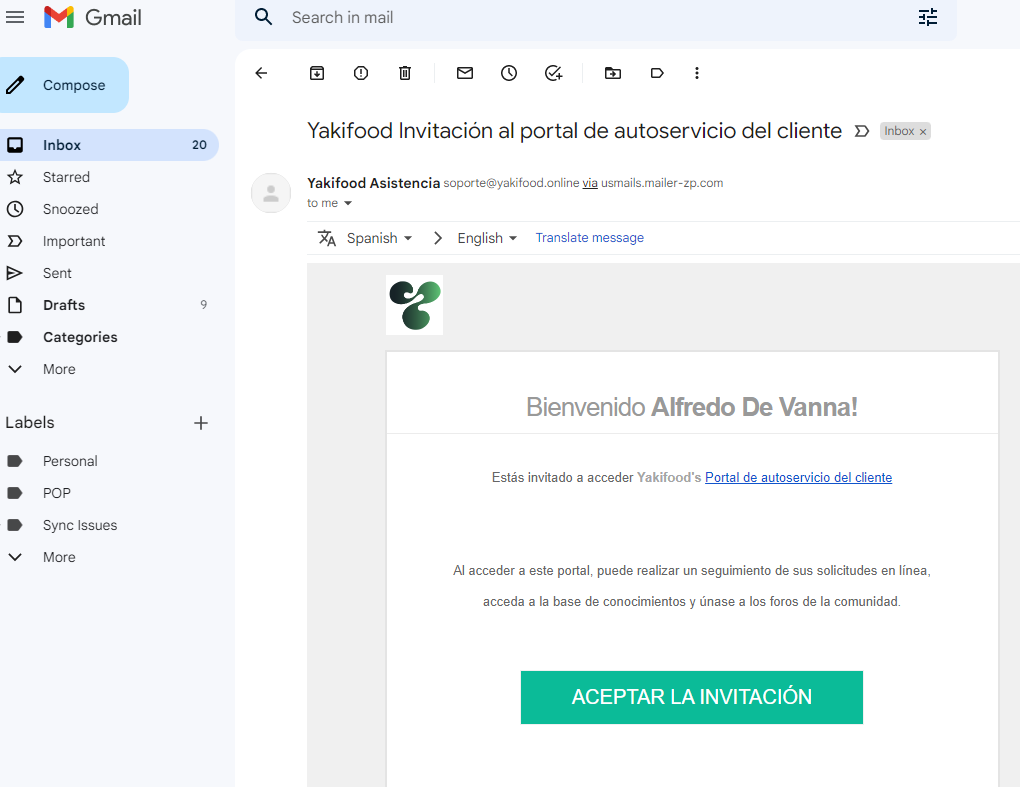The image size is (1020, 787).
Task: Go to the Sent folder
Action: pos(57,273)
